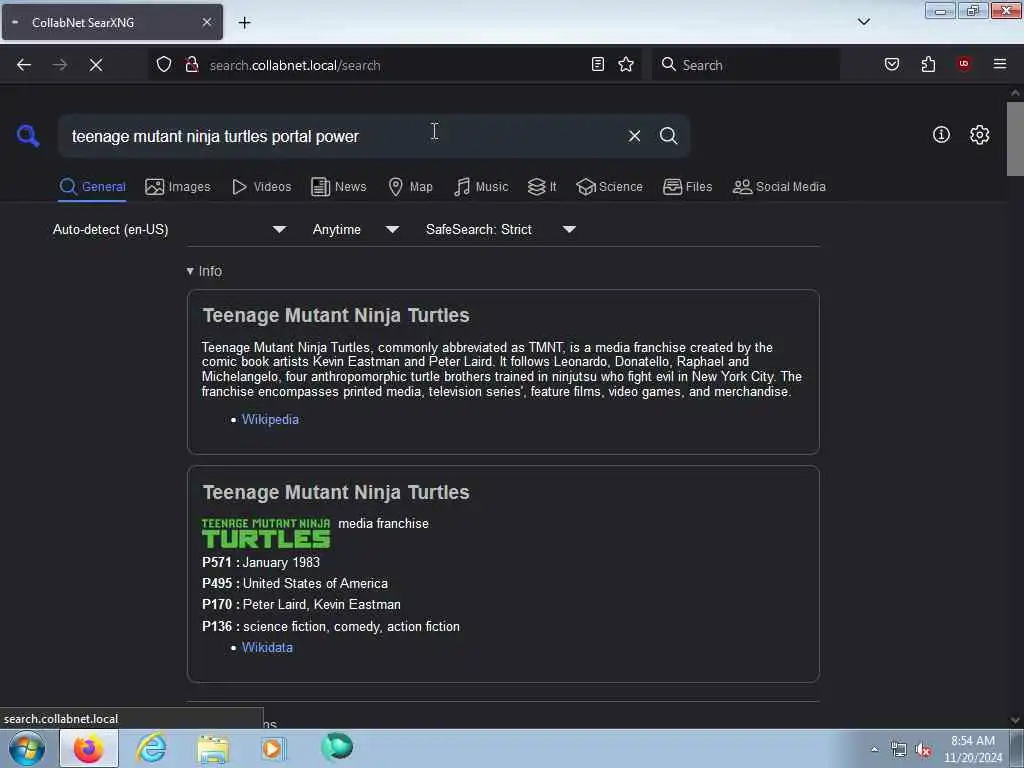This screenshot has width=1024, height=768.
Task: Switch to the General category
Action: coord(92,187)
